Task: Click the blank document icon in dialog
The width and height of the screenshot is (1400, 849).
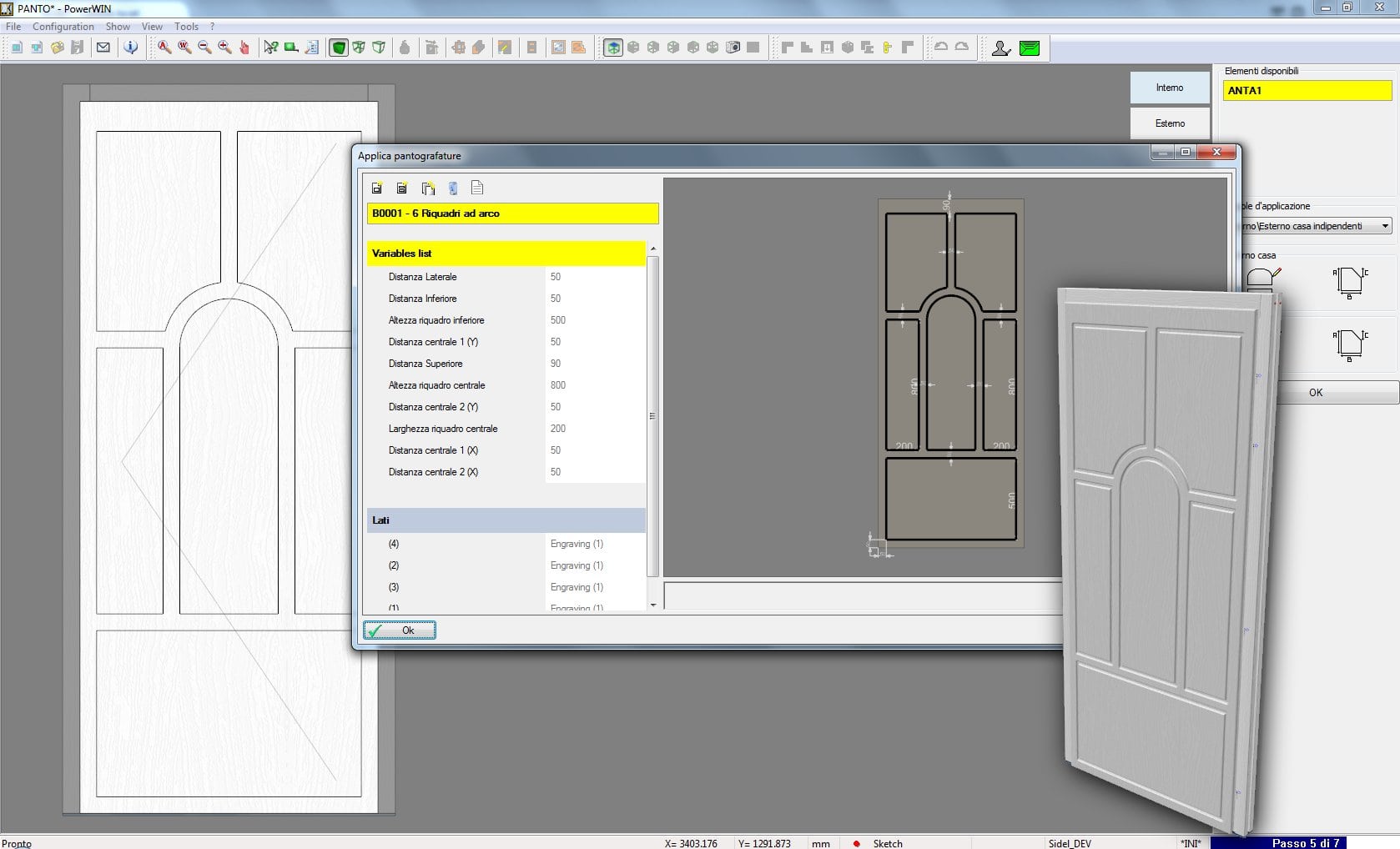Action: point(477,188)
